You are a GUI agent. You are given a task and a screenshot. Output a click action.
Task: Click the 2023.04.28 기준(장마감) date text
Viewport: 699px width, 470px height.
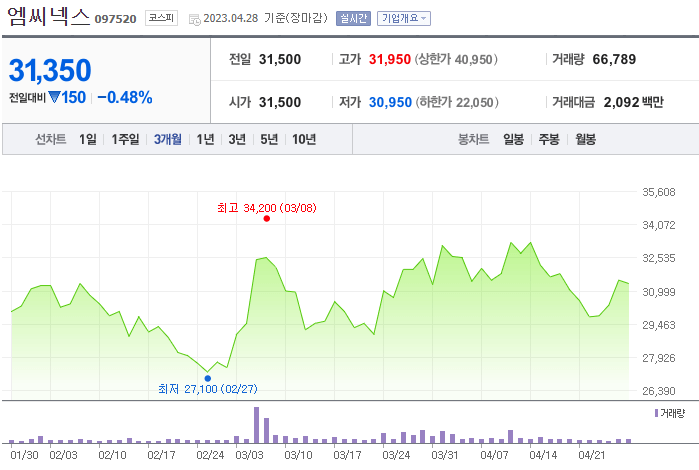coord(265,18)
